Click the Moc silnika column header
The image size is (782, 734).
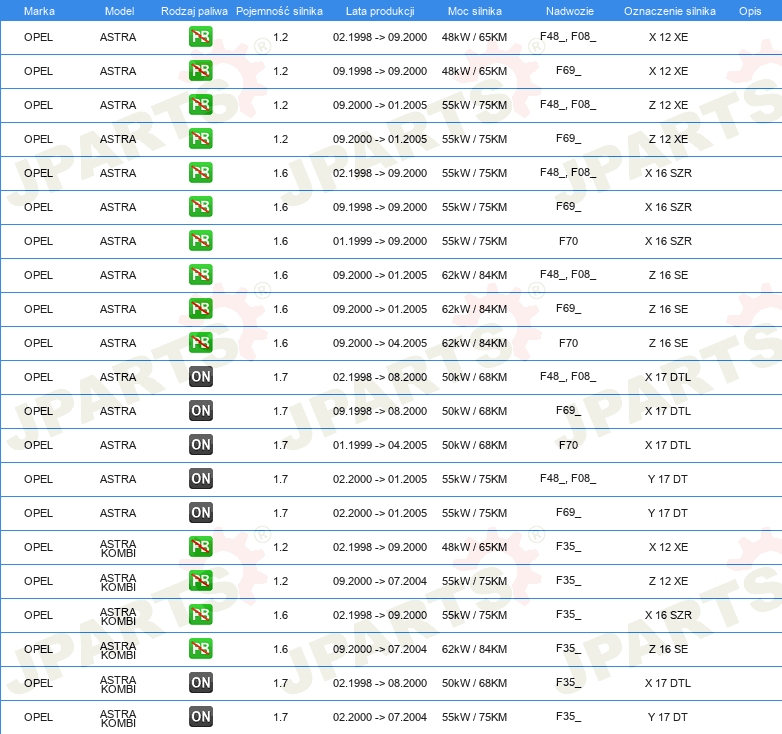click(474, 11)
